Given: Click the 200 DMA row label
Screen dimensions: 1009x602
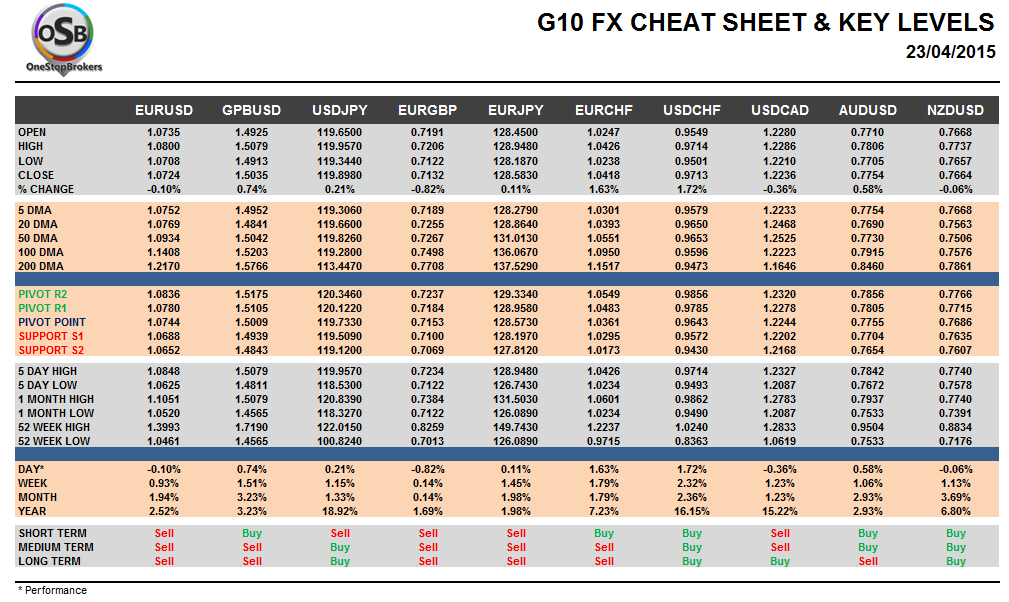Looking at the screenshot, I should [40, 266].
